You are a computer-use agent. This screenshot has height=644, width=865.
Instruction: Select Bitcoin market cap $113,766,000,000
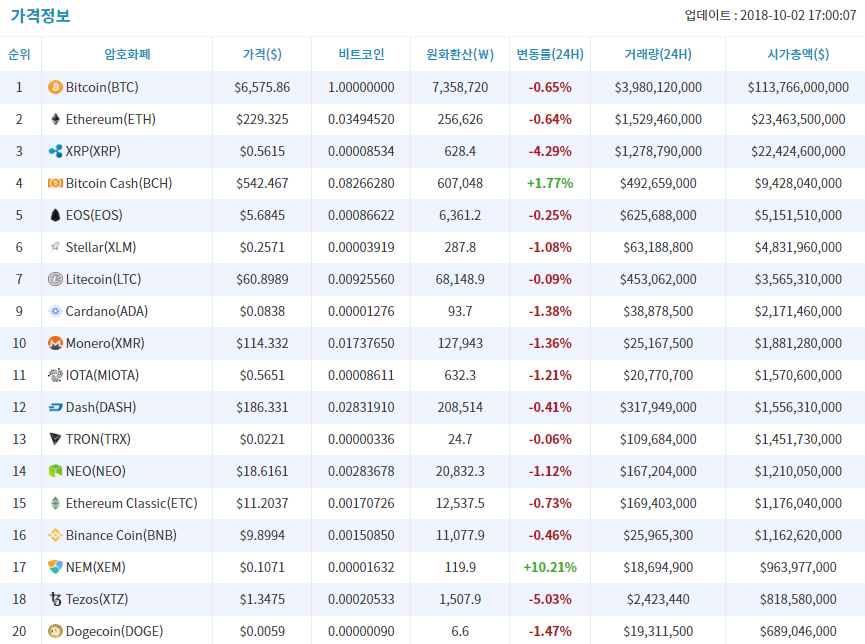(x=798, y=87)
